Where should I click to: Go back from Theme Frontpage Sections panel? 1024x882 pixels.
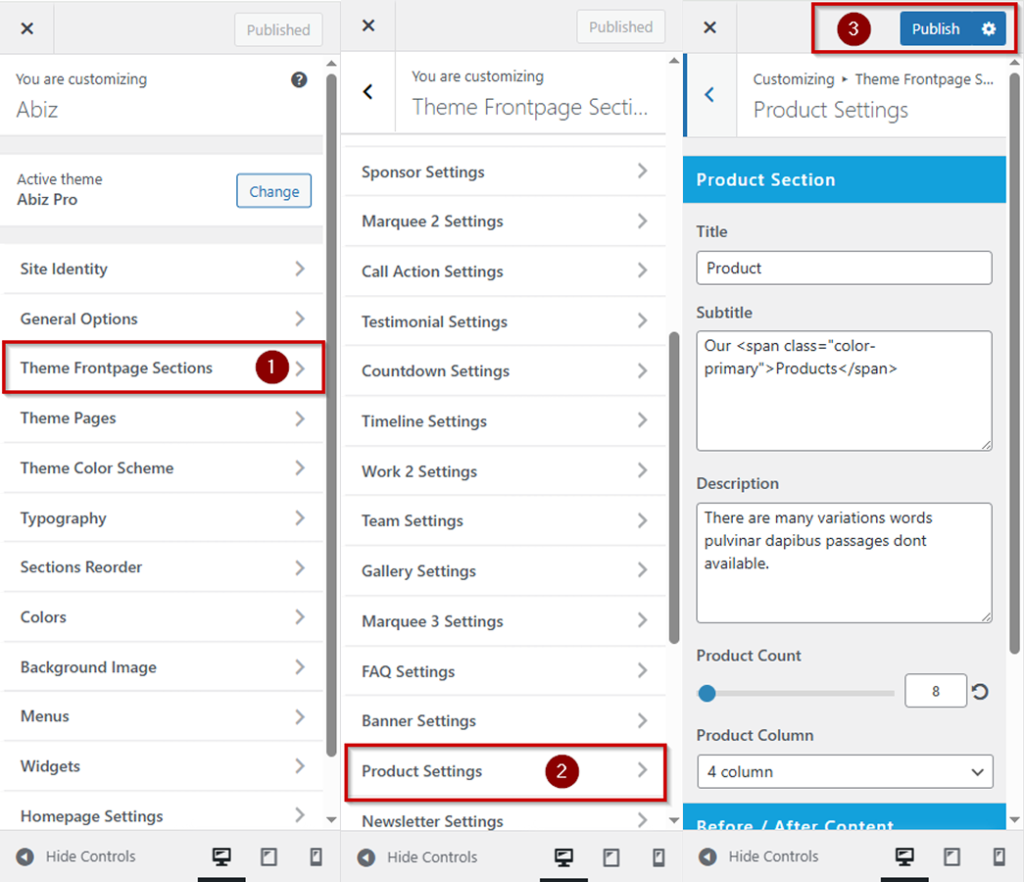368,92
